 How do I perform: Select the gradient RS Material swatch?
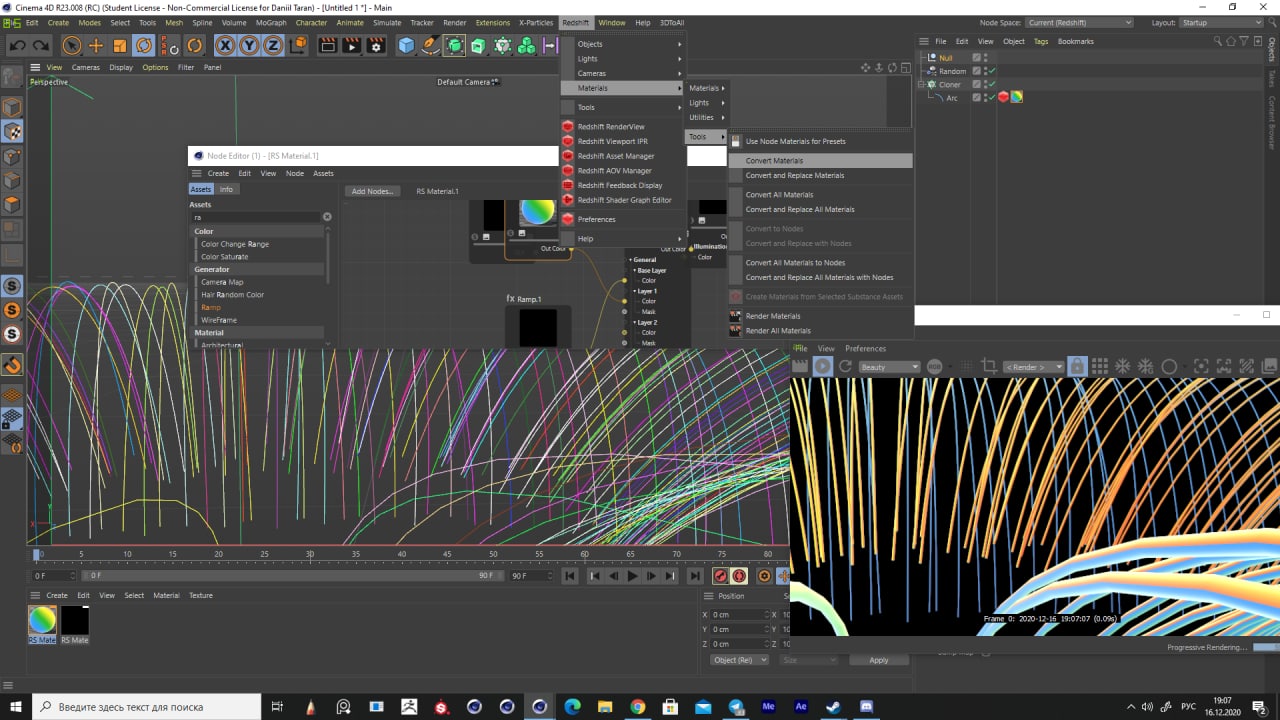[42, 620]
